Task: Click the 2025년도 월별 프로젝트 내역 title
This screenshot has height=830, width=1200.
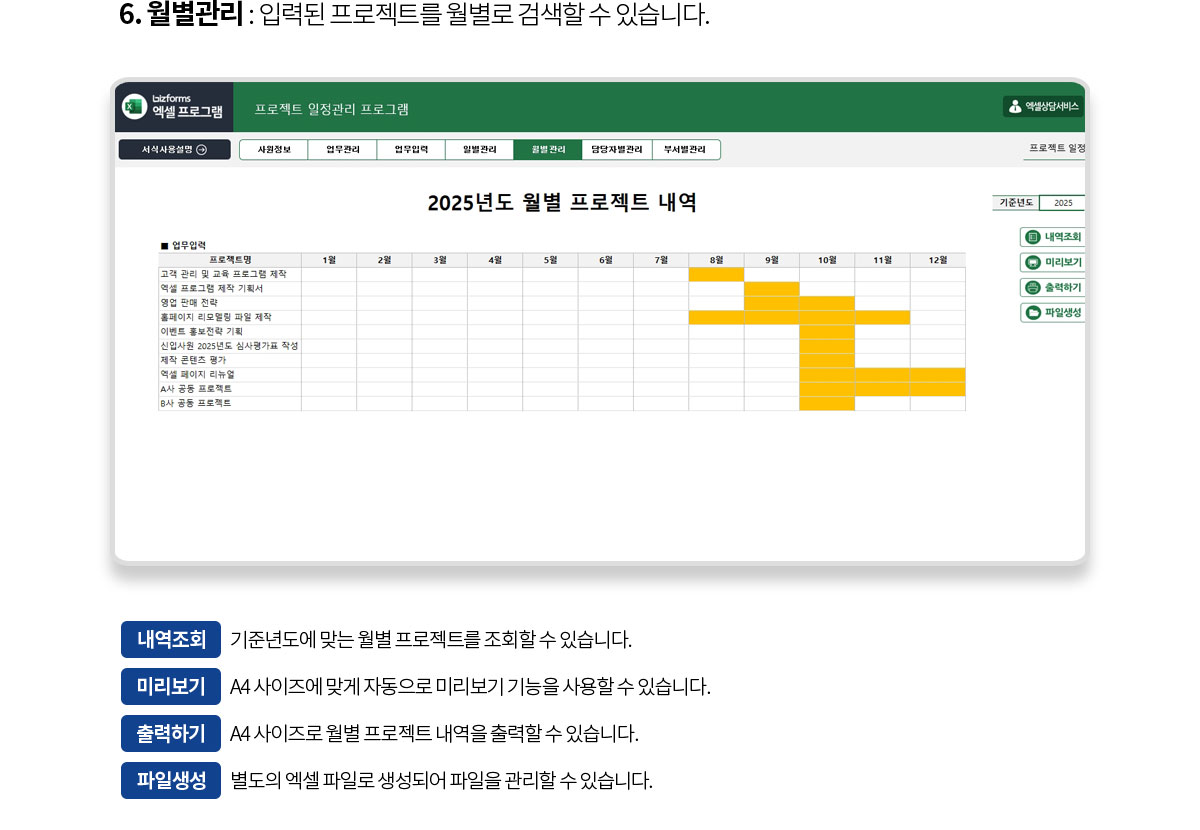Action: pos(562,203)
